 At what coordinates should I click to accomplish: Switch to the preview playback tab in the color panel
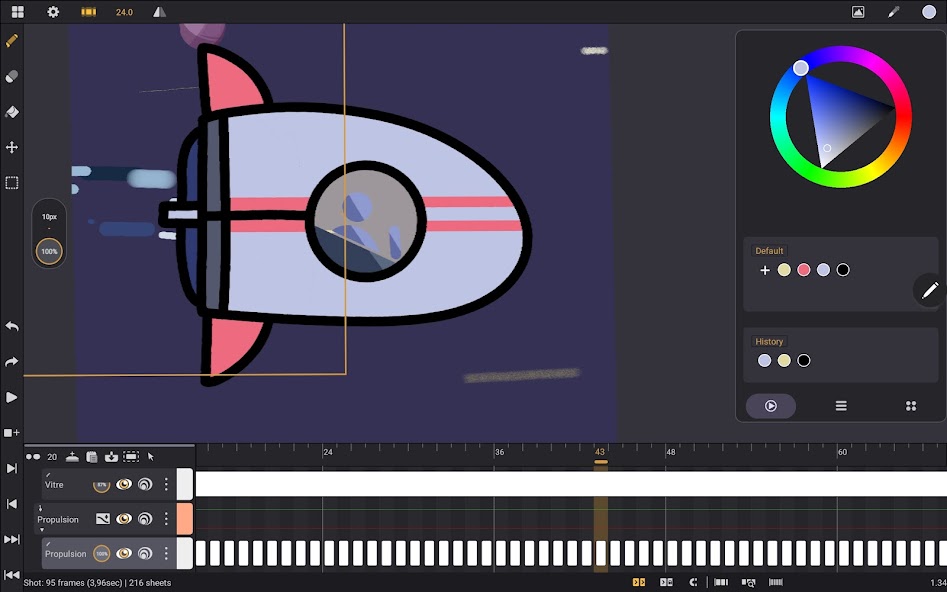(x=770, y=406)
